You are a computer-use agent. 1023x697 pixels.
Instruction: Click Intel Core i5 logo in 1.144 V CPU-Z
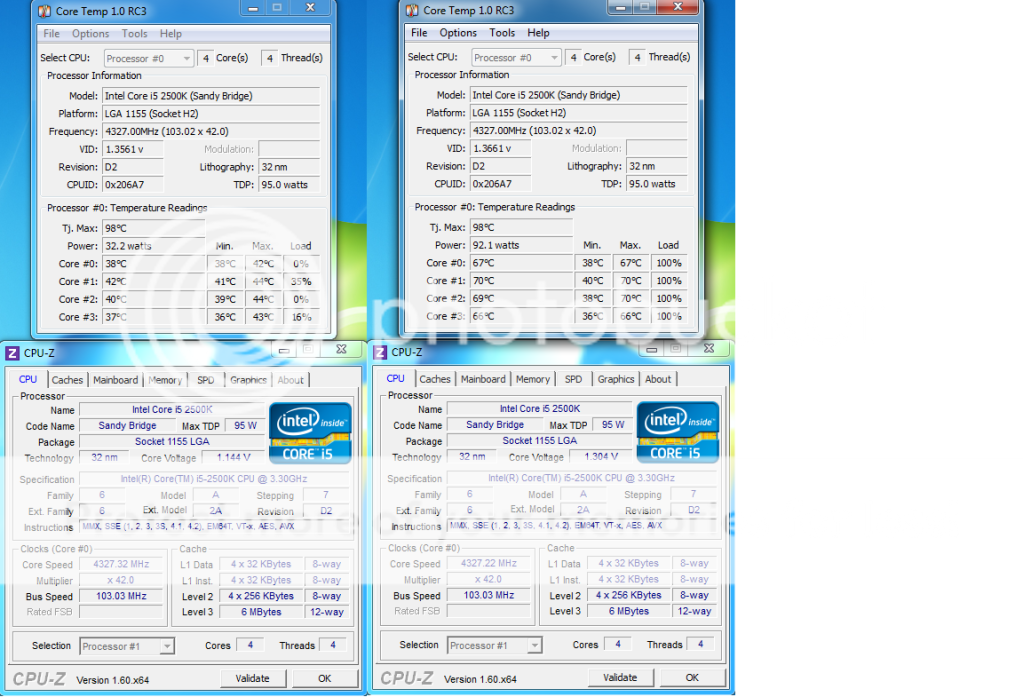pyautogui.click(x=310, y=432)
